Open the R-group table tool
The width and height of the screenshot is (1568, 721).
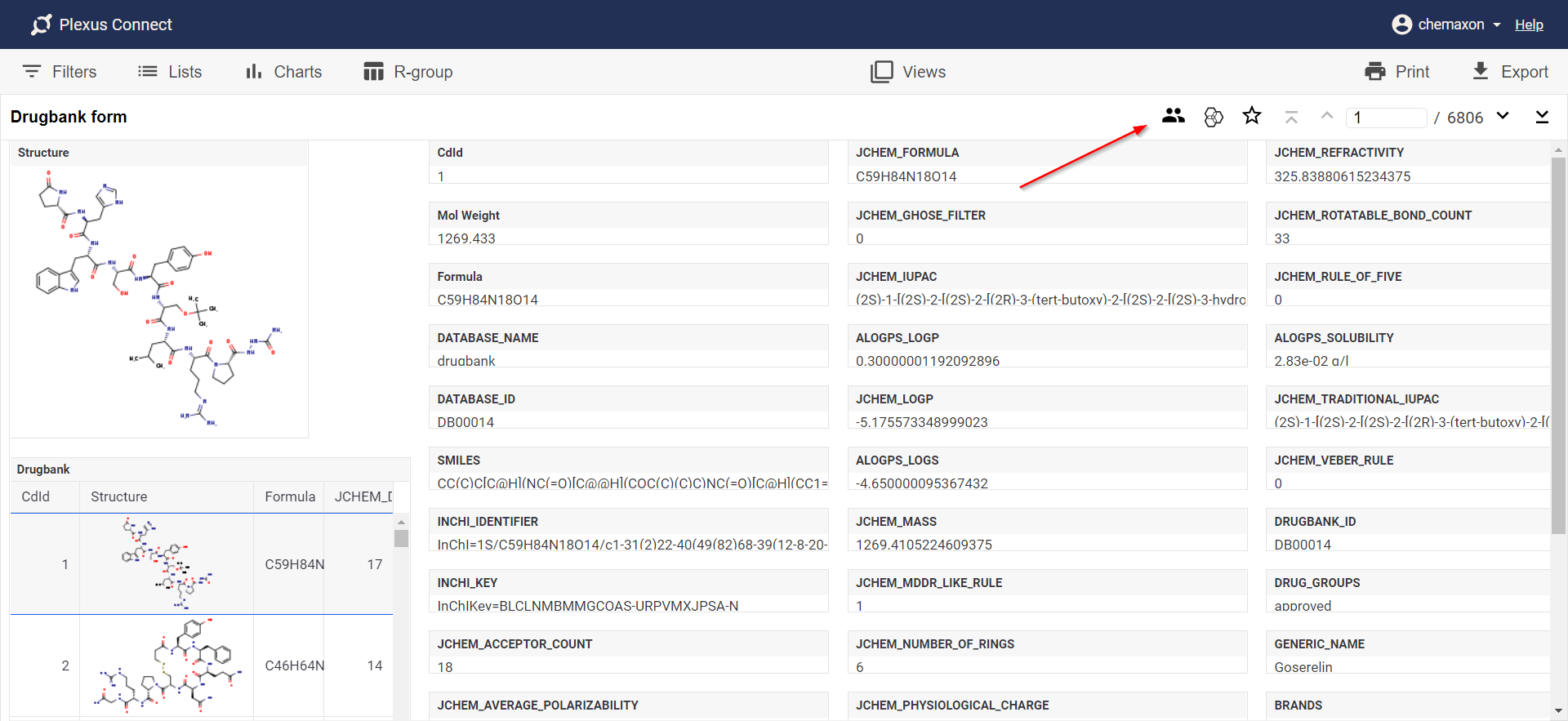point(408,72)
